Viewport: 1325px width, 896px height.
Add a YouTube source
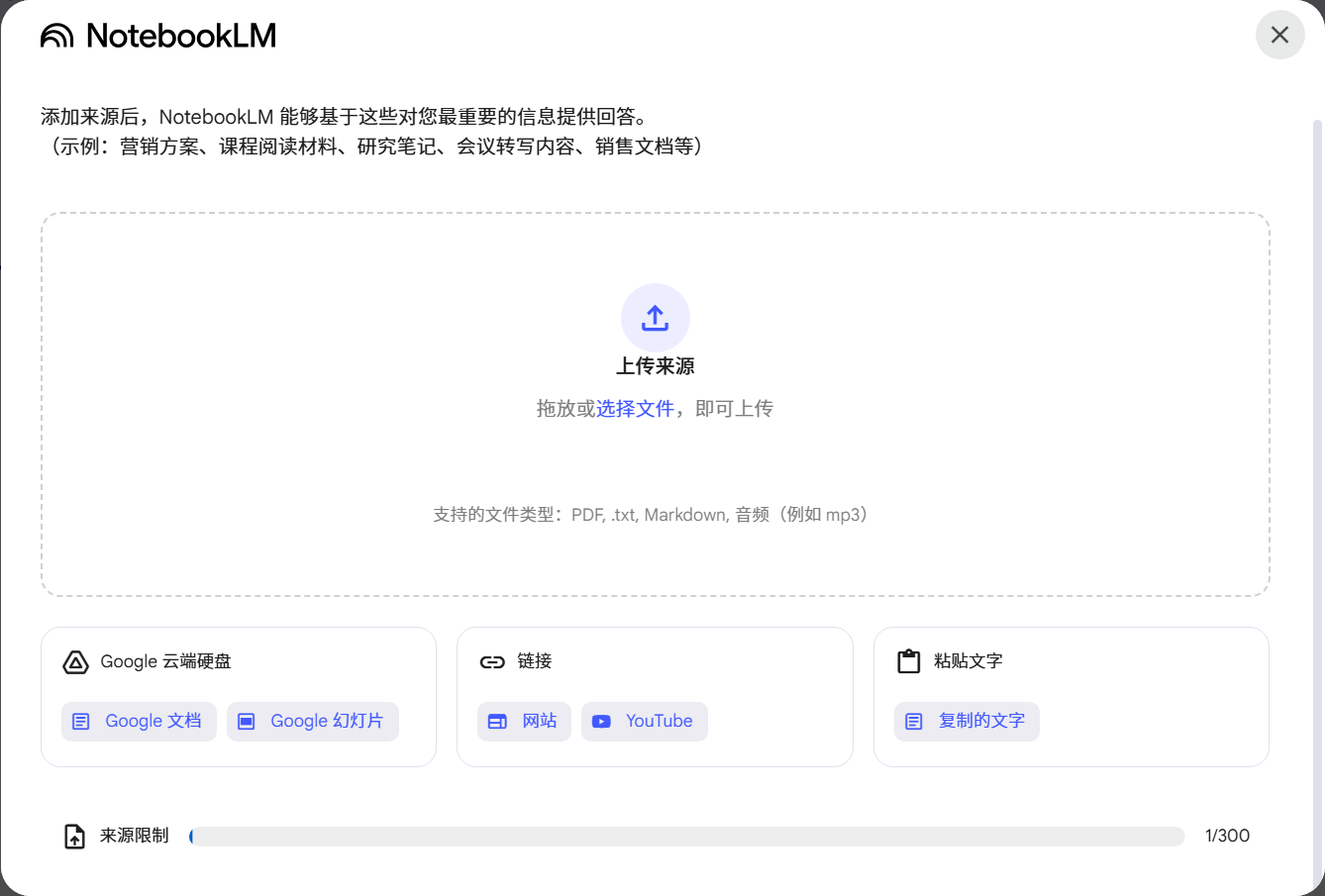coord(645,722)
